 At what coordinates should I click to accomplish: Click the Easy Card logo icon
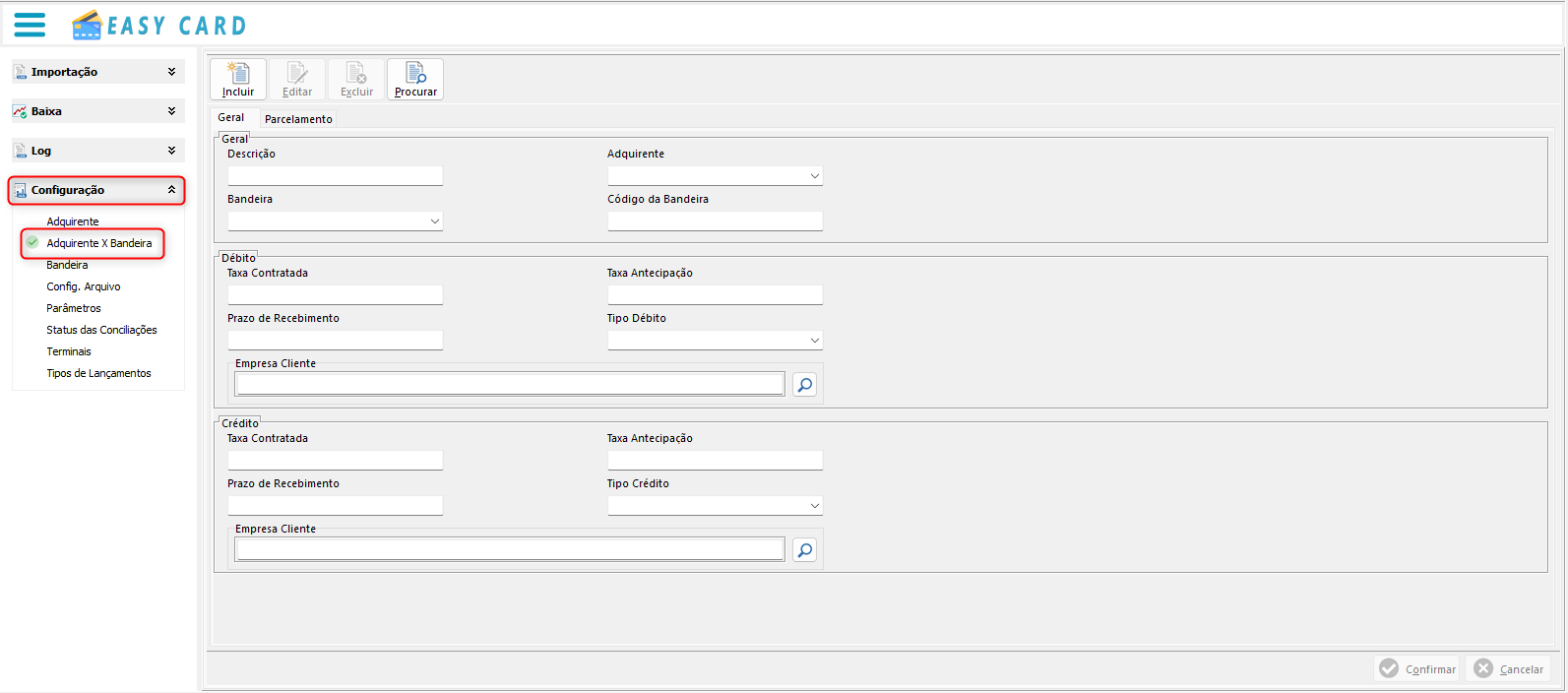[x=88, y=25]
